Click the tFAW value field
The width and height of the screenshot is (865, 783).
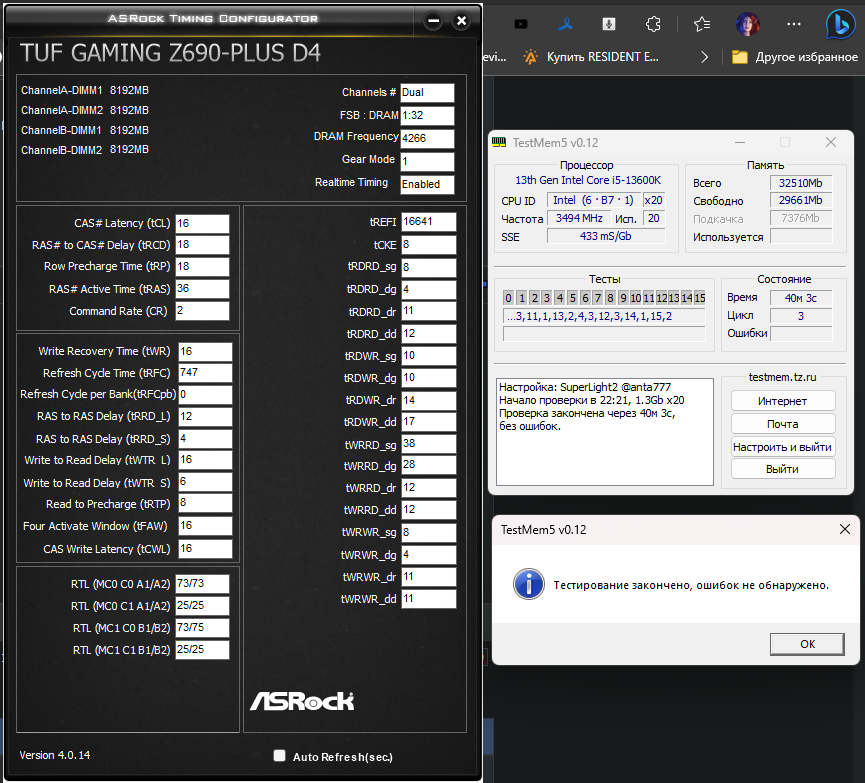(x=205, y=526)
